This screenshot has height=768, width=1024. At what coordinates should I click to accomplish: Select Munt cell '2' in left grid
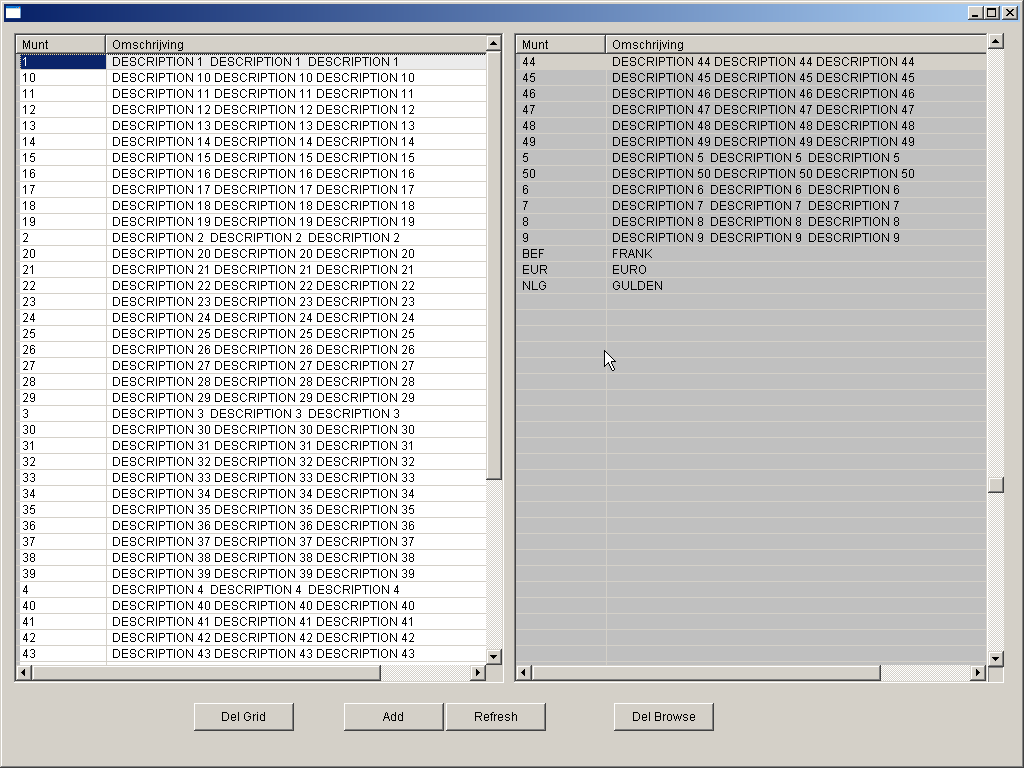coord(61,238)
